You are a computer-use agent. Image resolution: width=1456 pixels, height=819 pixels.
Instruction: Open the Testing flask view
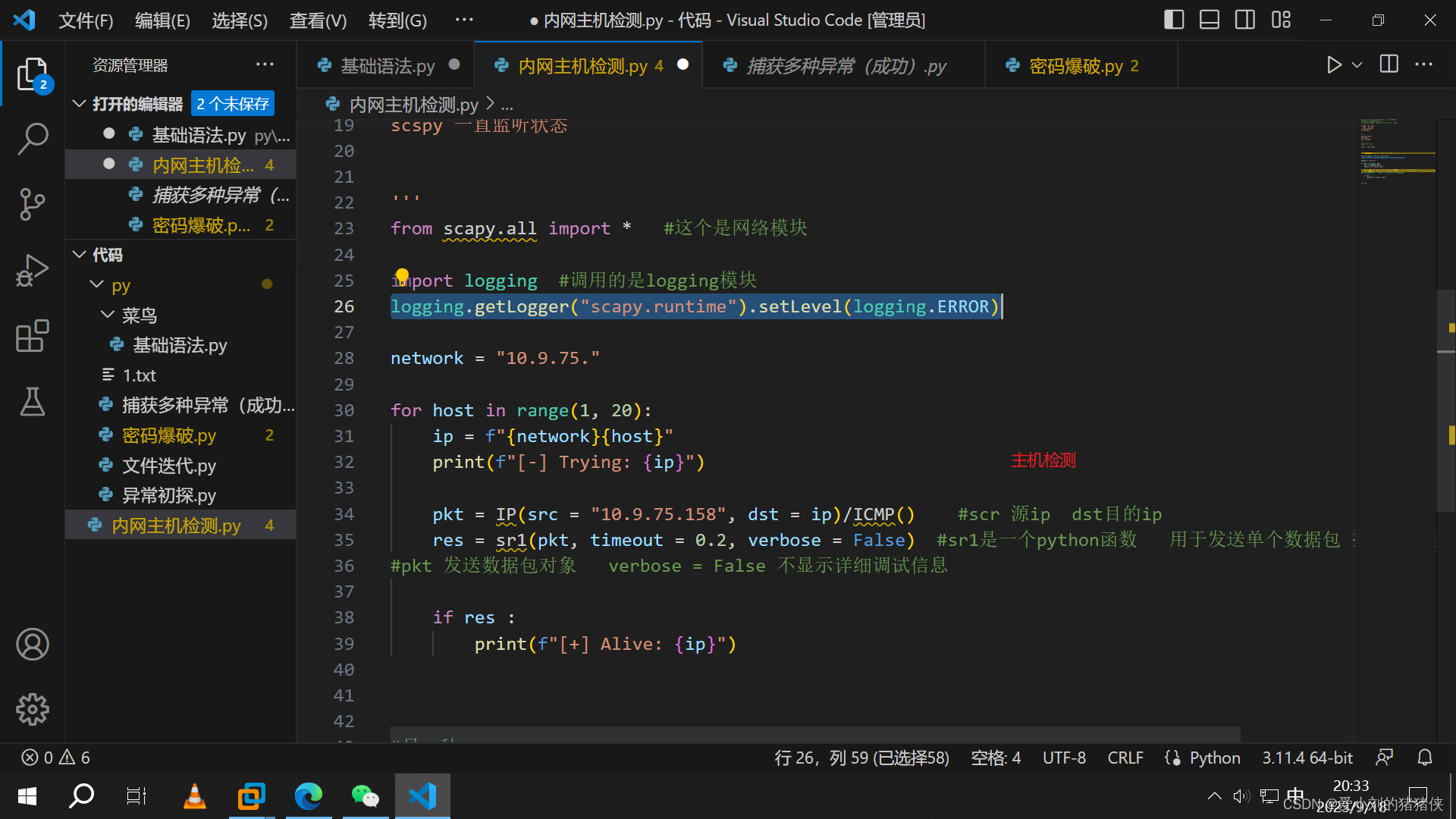click(x=33, y=401)
